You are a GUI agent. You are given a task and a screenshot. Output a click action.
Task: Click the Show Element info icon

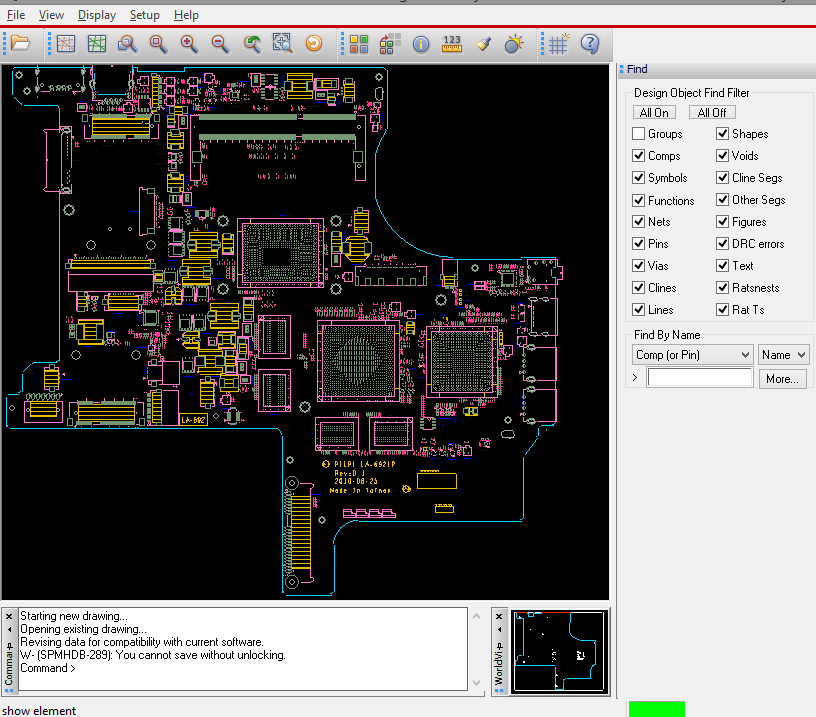421,44
